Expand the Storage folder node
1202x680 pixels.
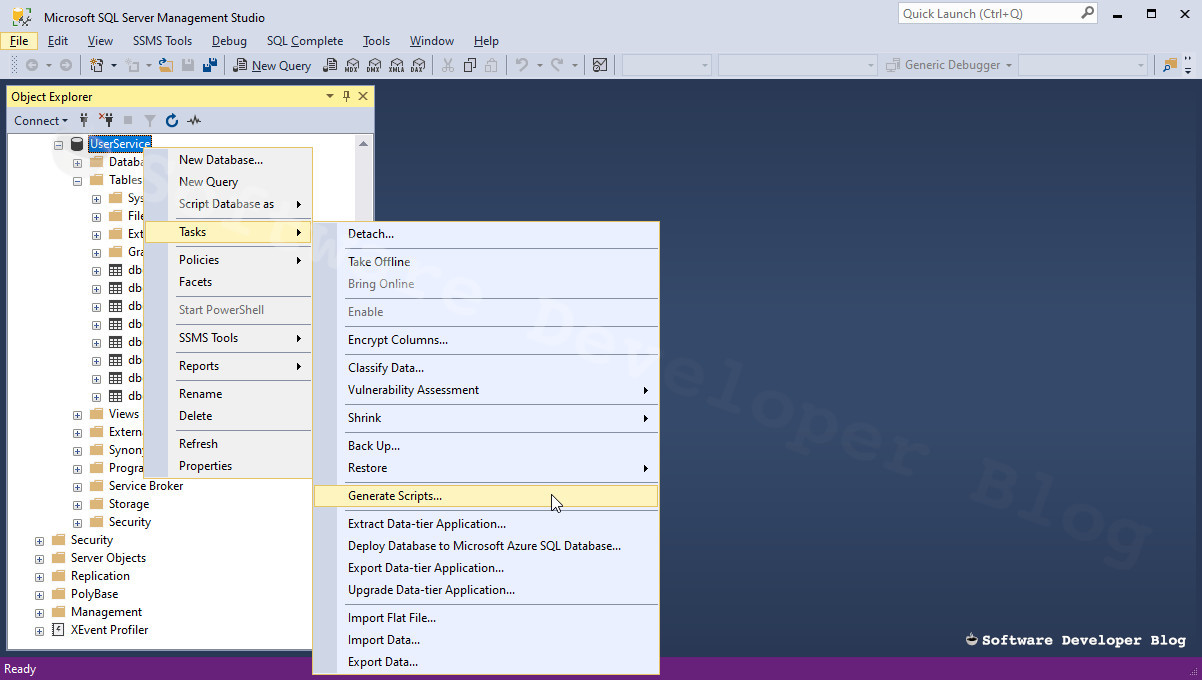click(x=77, y=505)
